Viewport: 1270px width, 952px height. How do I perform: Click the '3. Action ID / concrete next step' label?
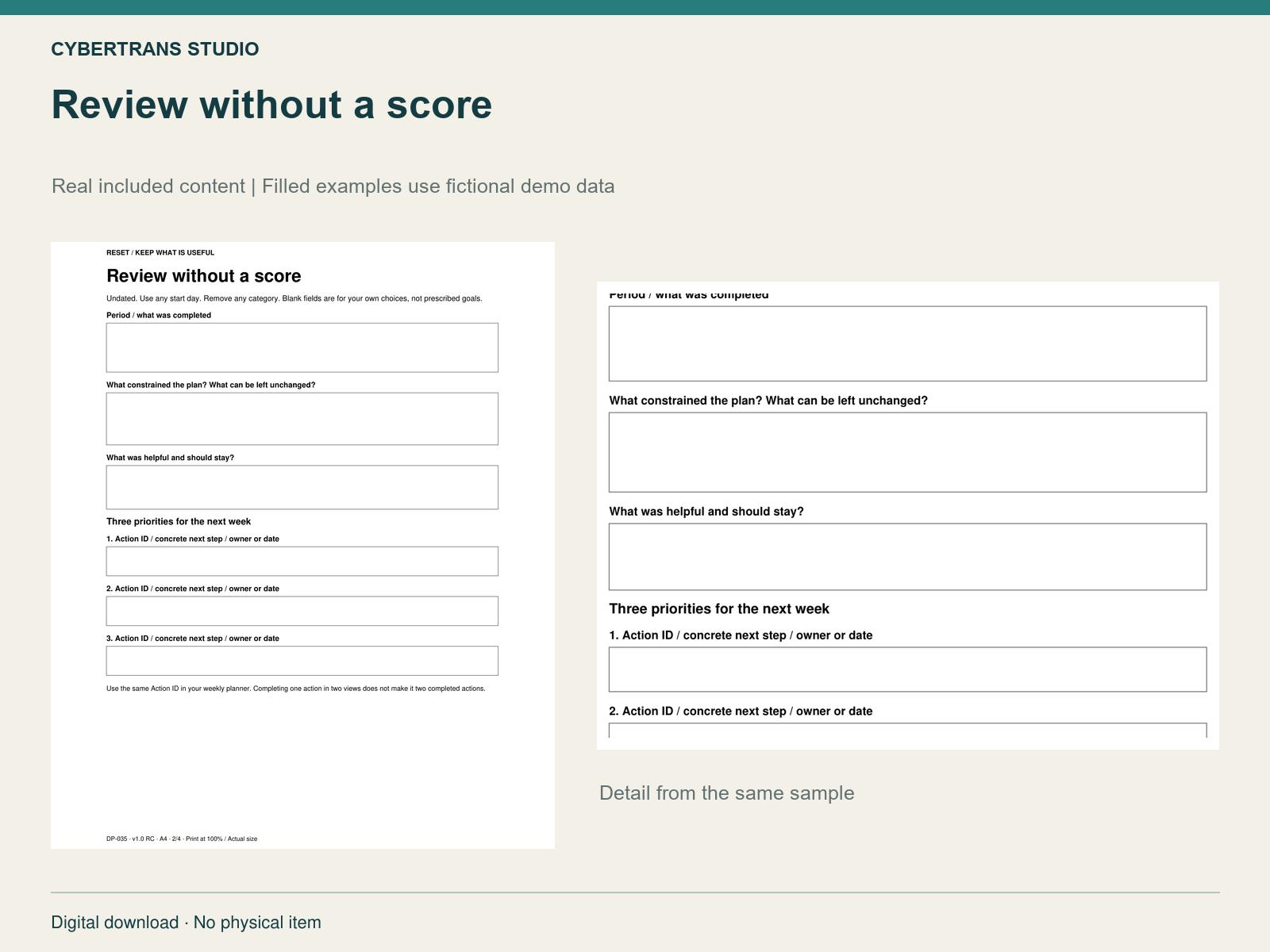[x=193, y=639]
